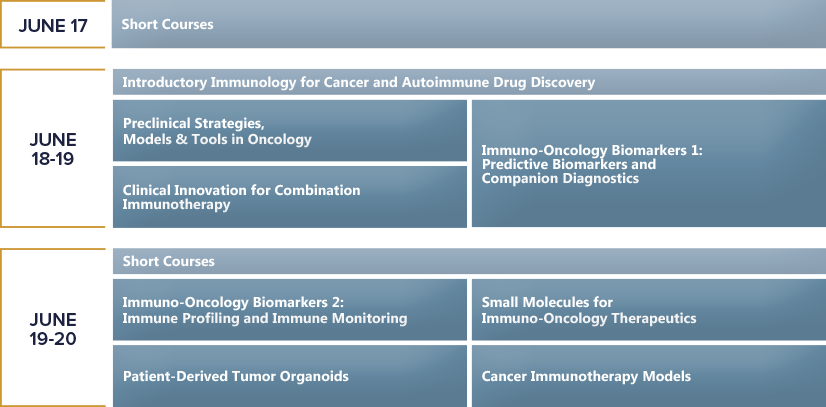
Task: Select Small Molecules for Immuno-Oncology Therapeutics
Action: click(647, 310)
